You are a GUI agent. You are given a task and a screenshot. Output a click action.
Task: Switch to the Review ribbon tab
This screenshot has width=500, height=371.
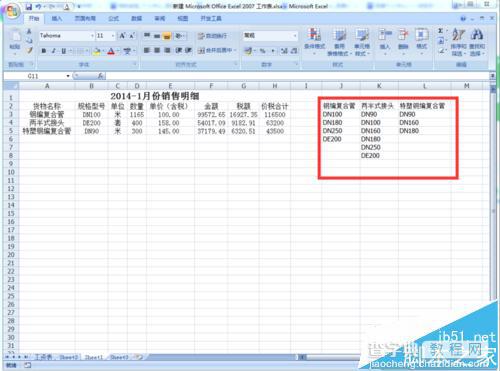[160, 19]
